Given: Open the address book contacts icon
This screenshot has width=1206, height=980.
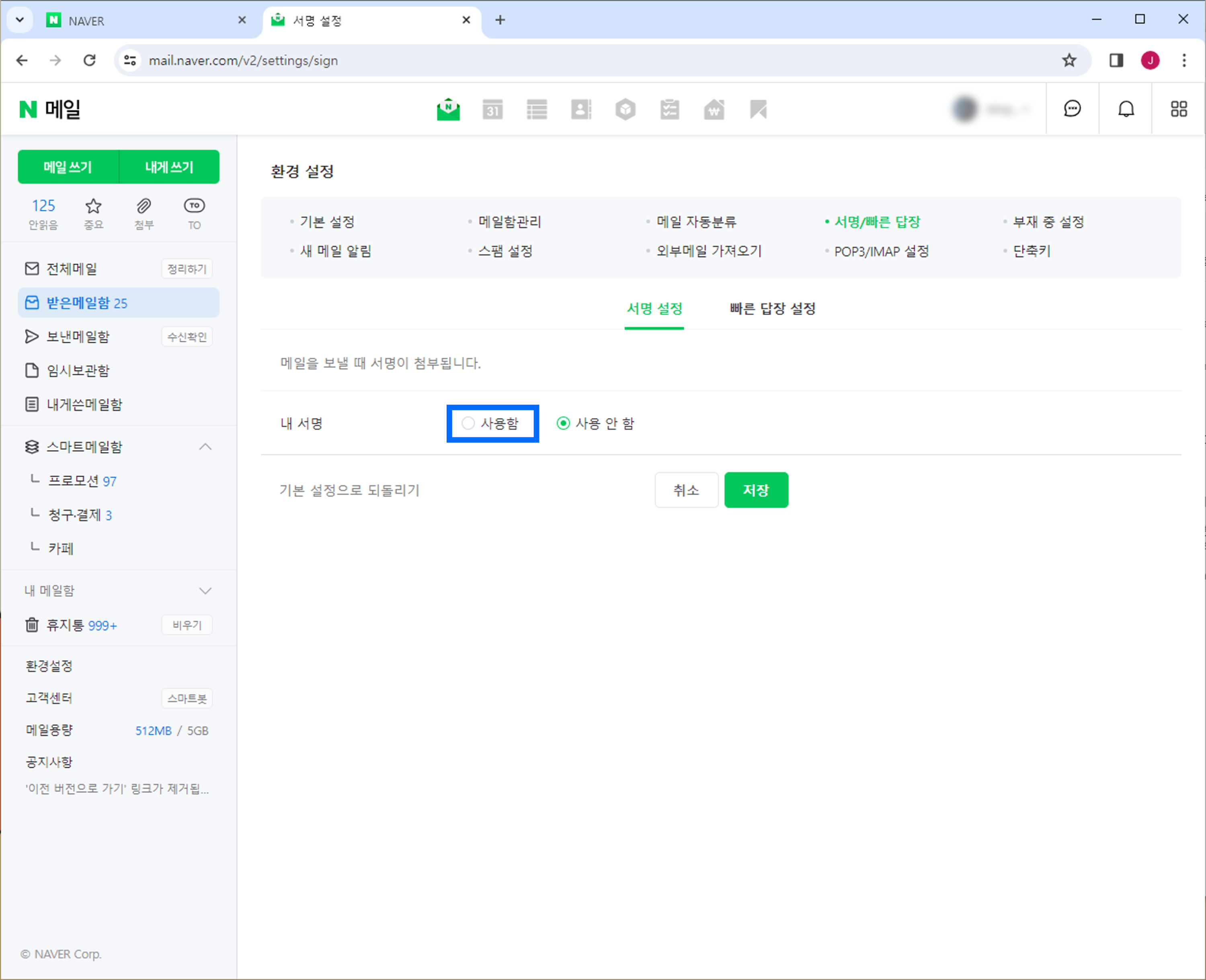Looking at the screenshot, I should 581,109.
